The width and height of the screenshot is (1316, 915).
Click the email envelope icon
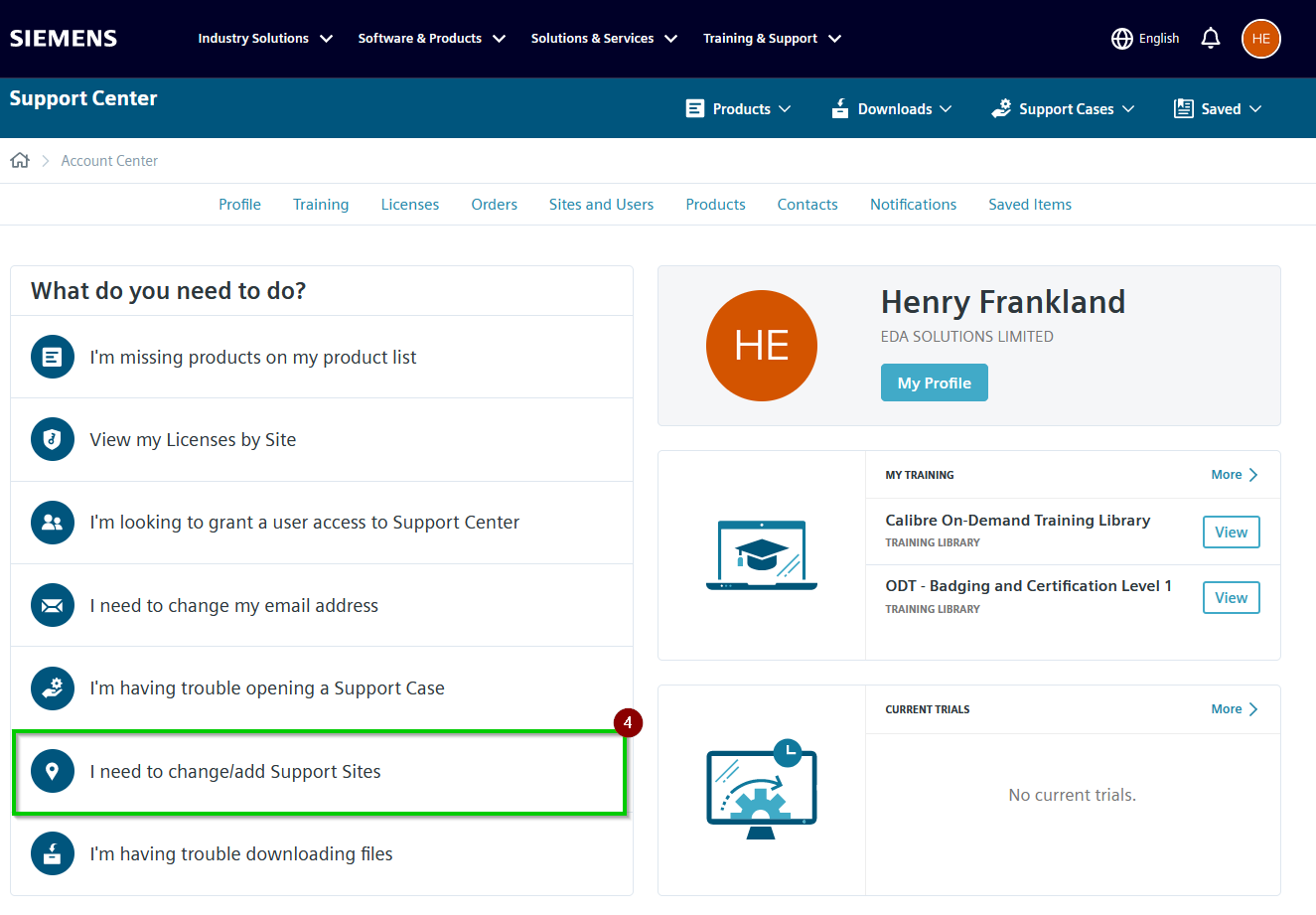[53, 605]
